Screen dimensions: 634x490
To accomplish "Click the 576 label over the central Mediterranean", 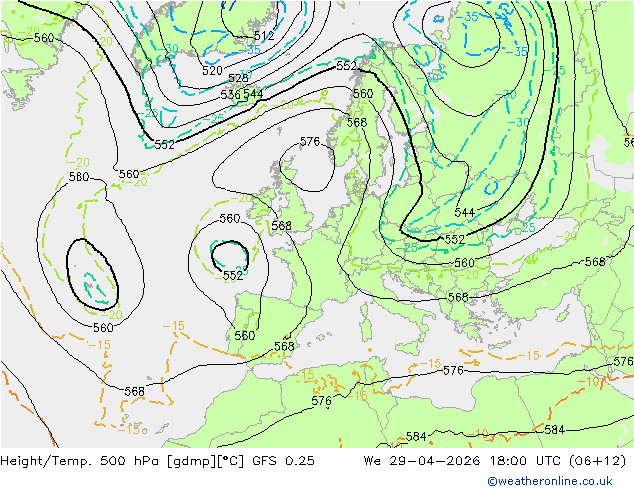I will pos(453,370).
